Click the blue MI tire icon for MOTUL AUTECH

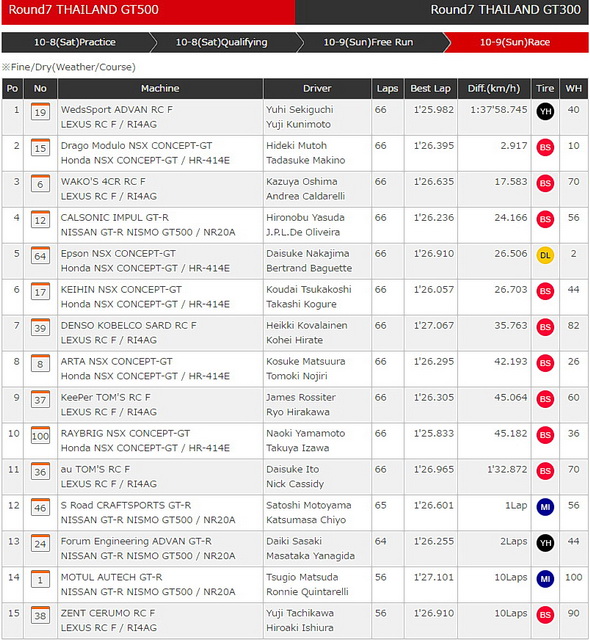tap(545, 579)
